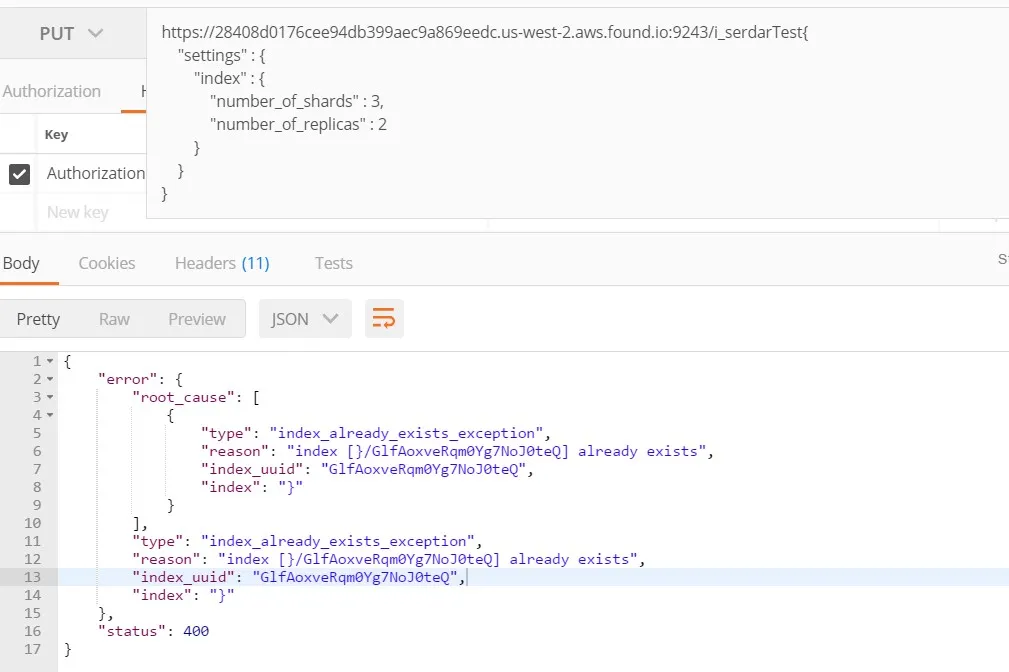Collapse the error object on line 2
This screenshot has height=672, width=1009.
coord(50,379)
